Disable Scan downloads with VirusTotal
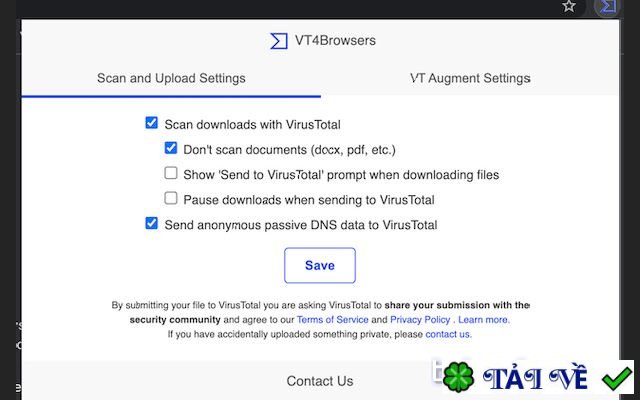The height and width of the screenshot is (400, 640). pos(151,122)
